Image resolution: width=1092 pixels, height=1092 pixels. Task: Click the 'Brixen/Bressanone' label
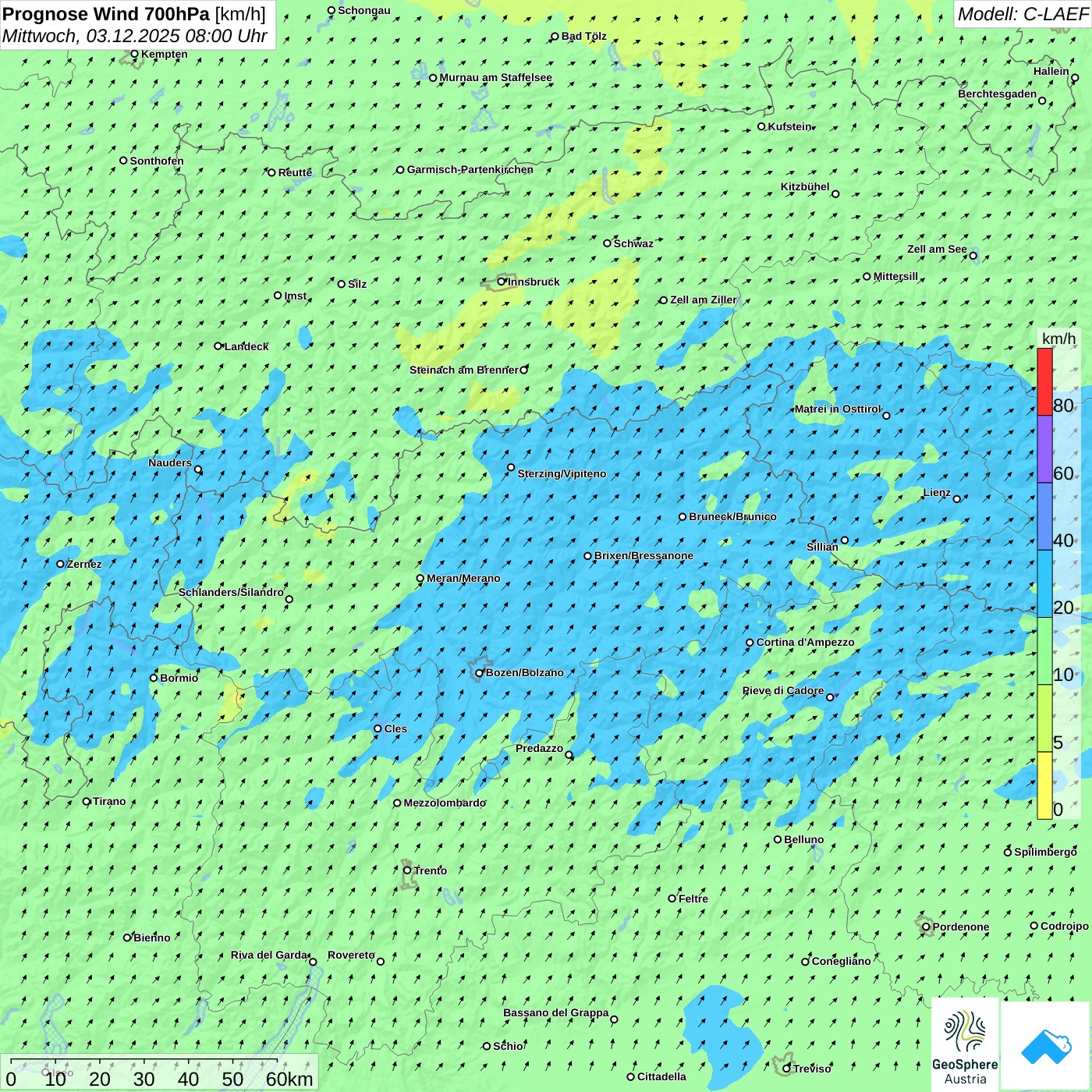point(643,555)
